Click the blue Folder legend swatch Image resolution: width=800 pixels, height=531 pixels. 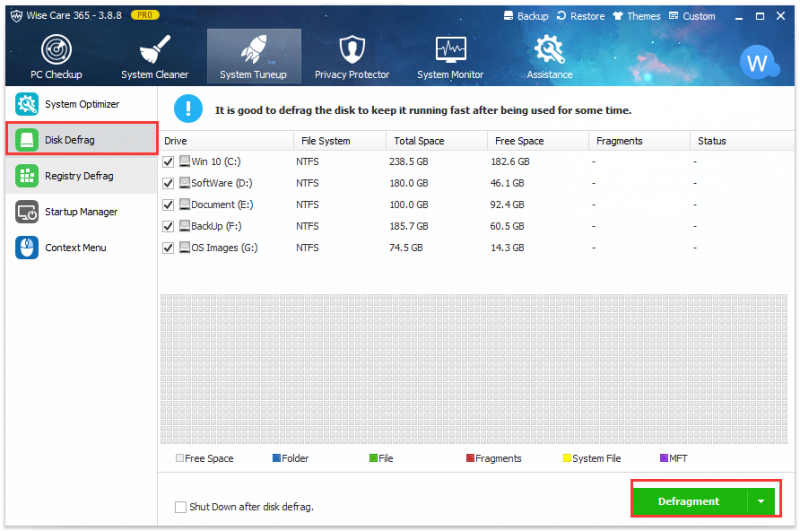(277, 458)
